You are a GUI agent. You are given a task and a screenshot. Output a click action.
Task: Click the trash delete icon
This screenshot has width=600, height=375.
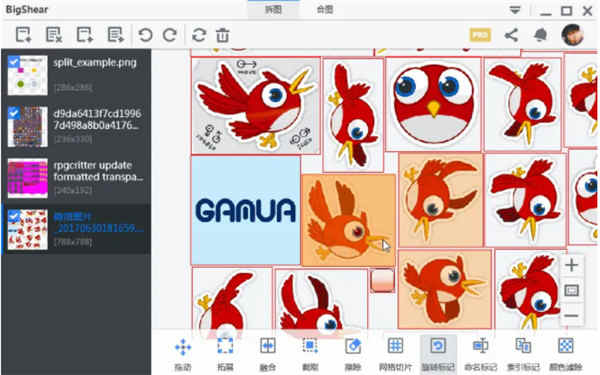click(223, 35)
